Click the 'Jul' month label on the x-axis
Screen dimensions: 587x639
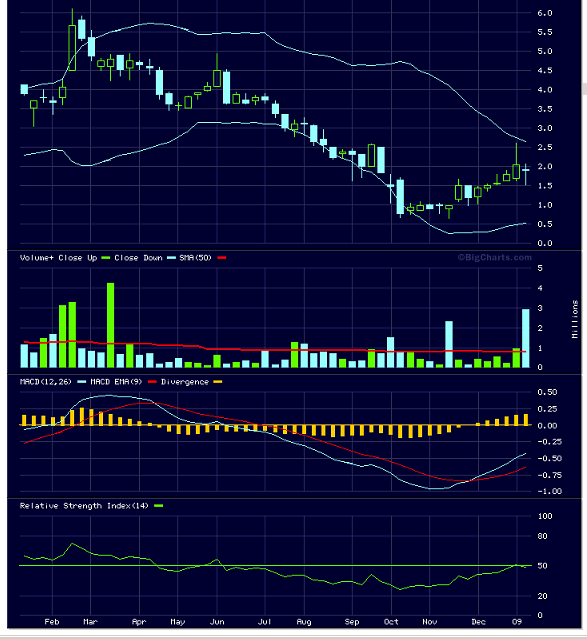tap(265, 622)
